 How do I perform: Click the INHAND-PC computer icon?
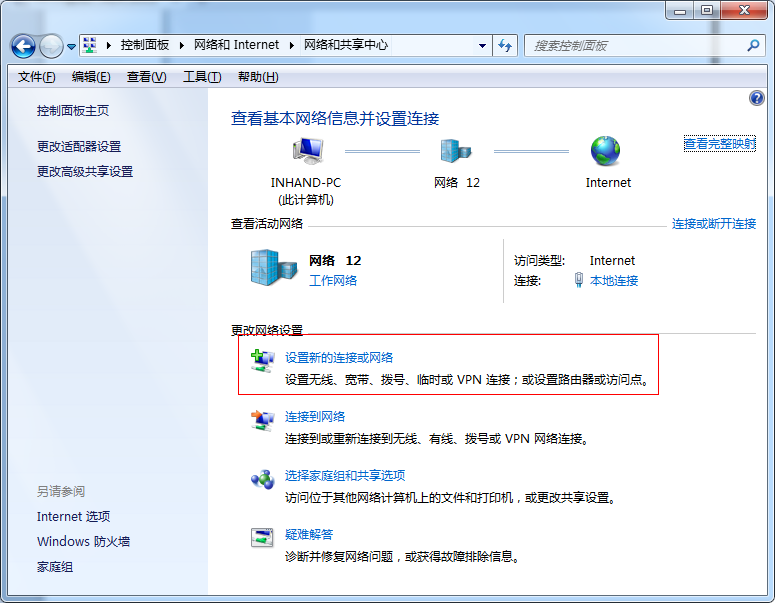pyautogui.click(x=308, y=152)
